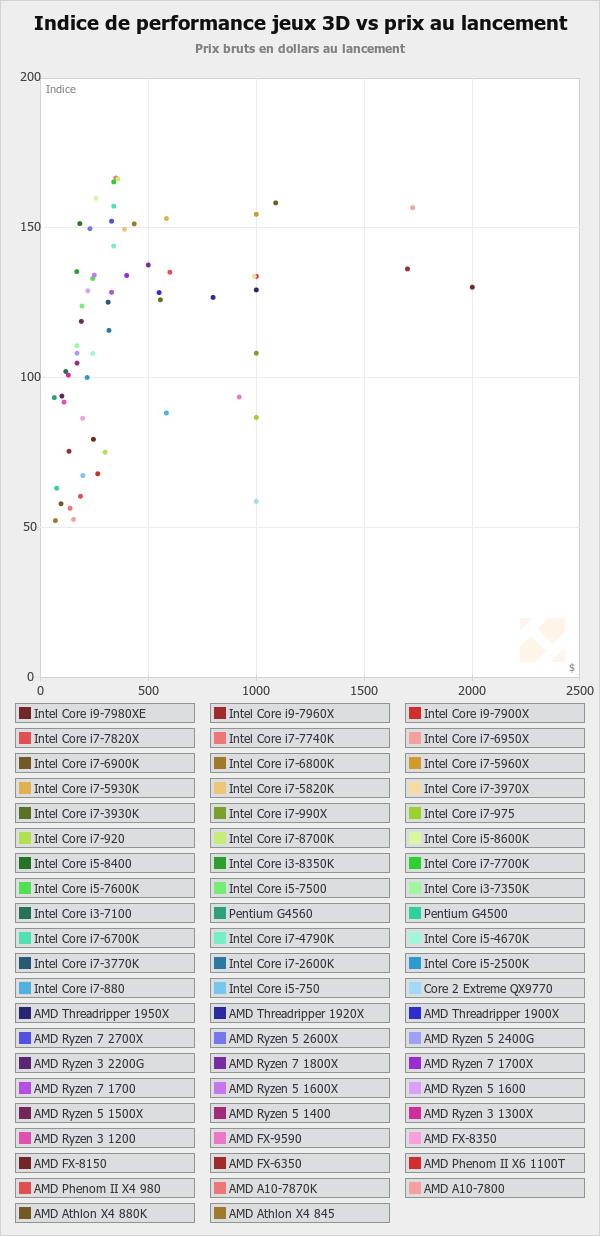Filter chart by AMD FX-8150
The height and width of the screenshot is (1236, 600).
(x=105, y=1163)
